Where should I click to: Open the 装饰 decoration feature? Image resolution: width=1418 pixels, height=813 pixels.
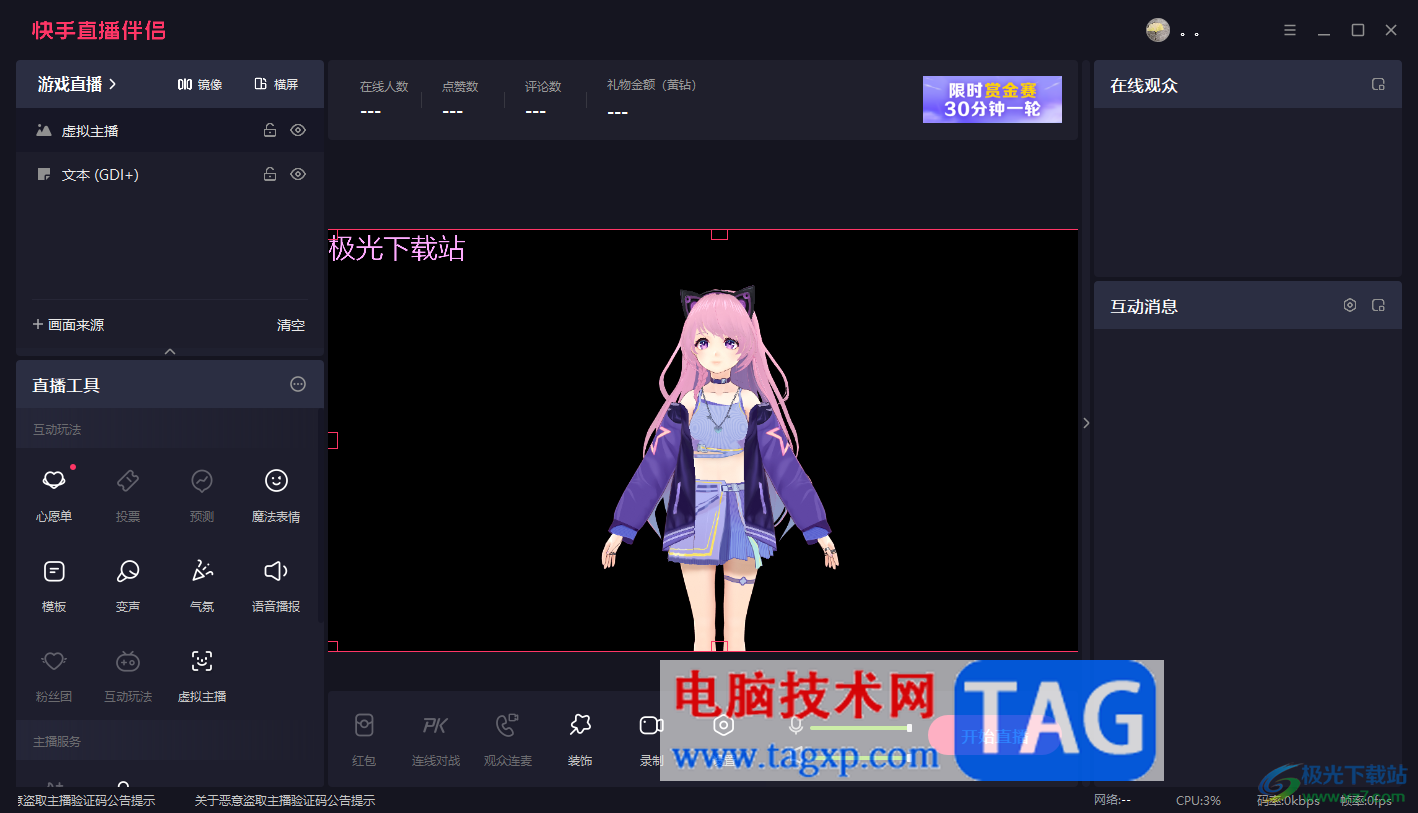pos(580,739)
